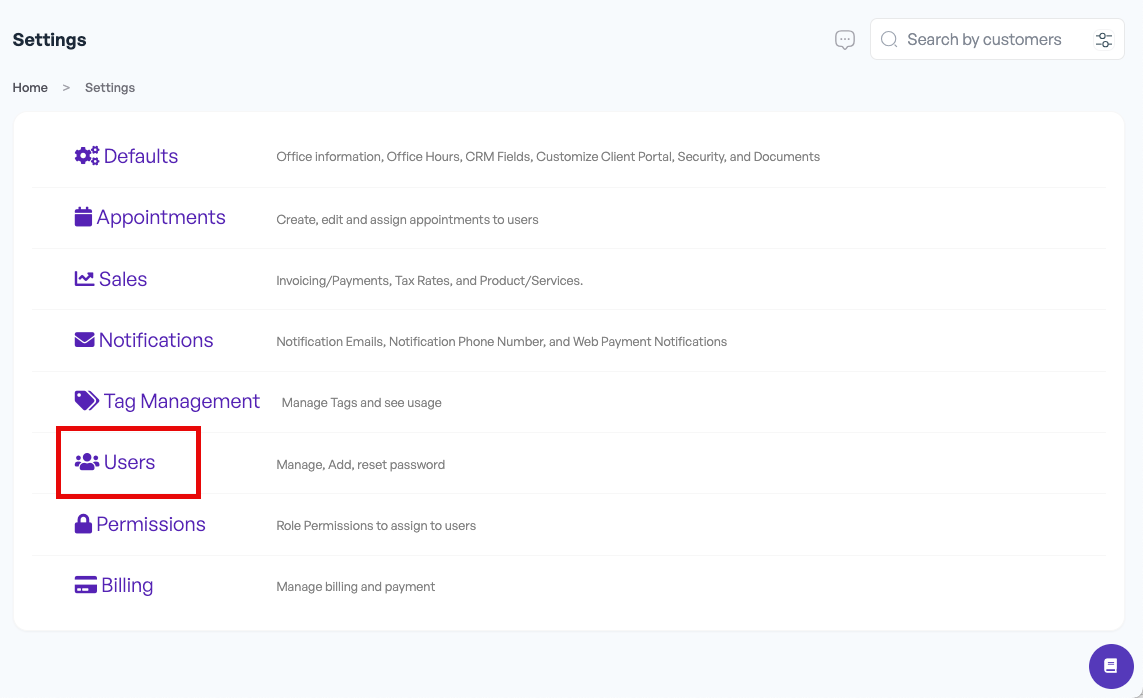Go to Home via breadcrumb

(x=30, y=87)
